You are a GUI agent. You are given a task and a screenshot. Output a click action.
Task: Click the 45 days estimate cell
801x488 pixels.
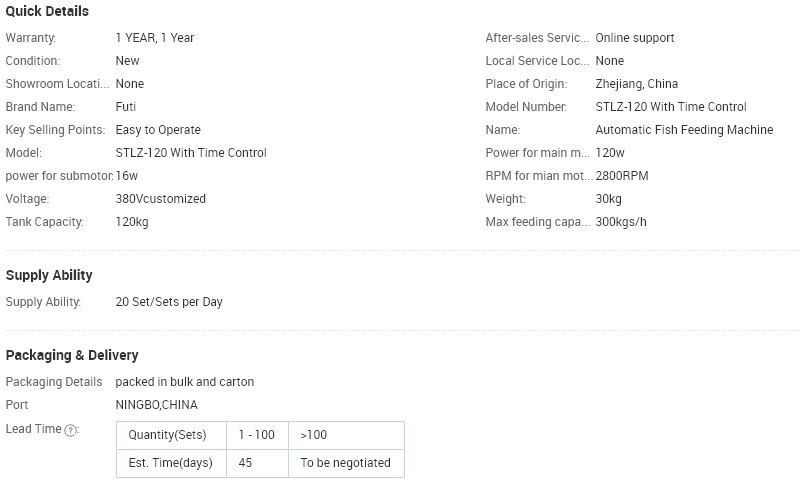point(257,463)
